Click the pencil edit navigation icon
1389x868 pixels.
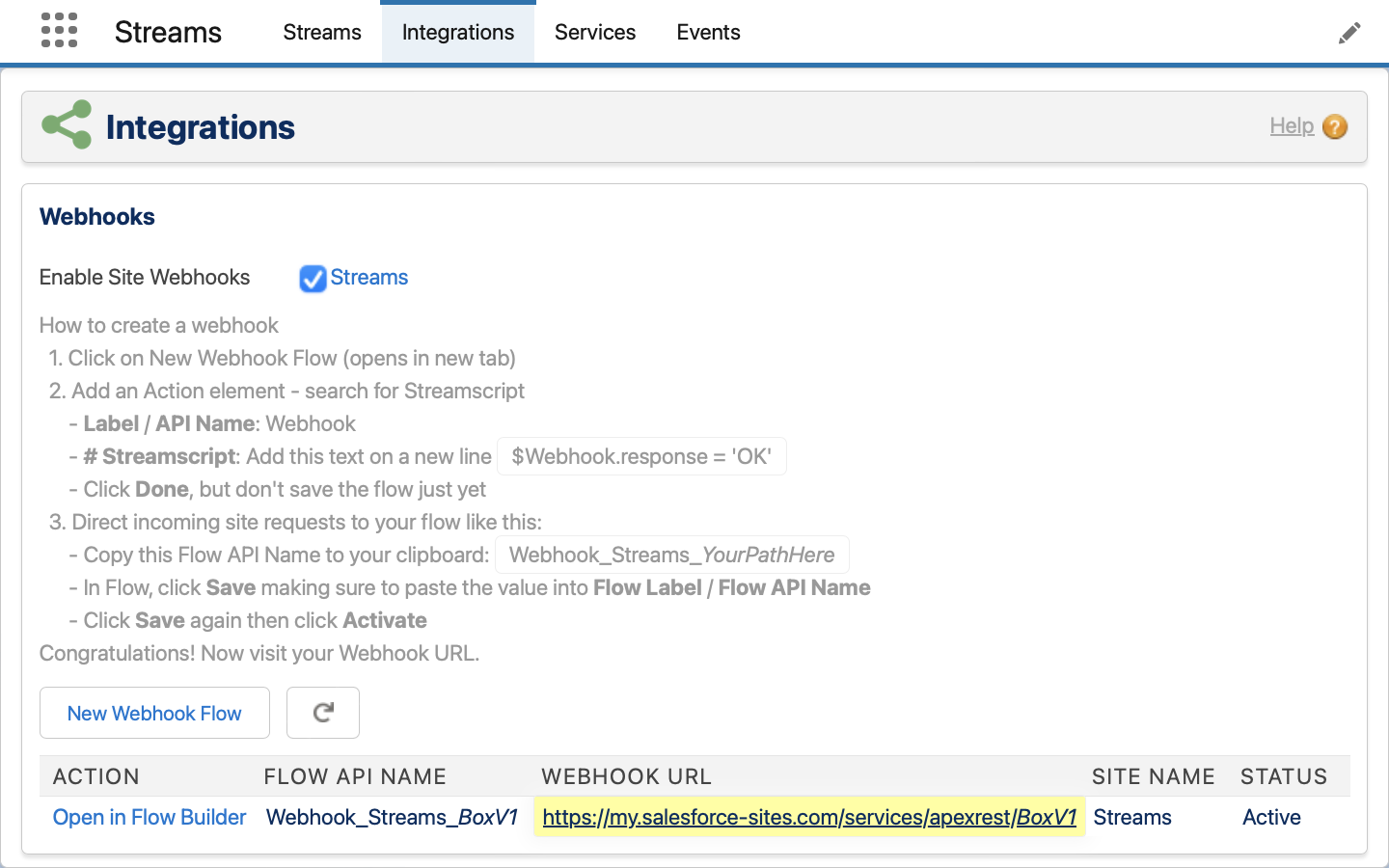[1349, 33]
